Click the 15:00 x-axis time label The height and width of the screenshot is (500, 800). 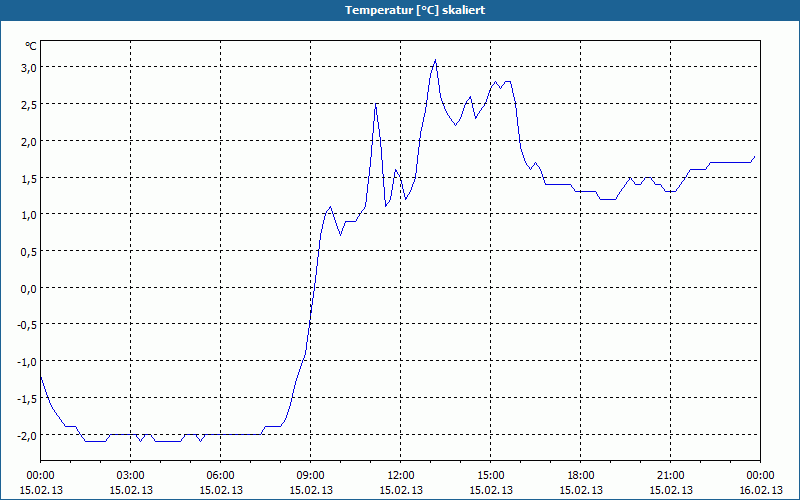pyautogui.click(x=490, y=476)
